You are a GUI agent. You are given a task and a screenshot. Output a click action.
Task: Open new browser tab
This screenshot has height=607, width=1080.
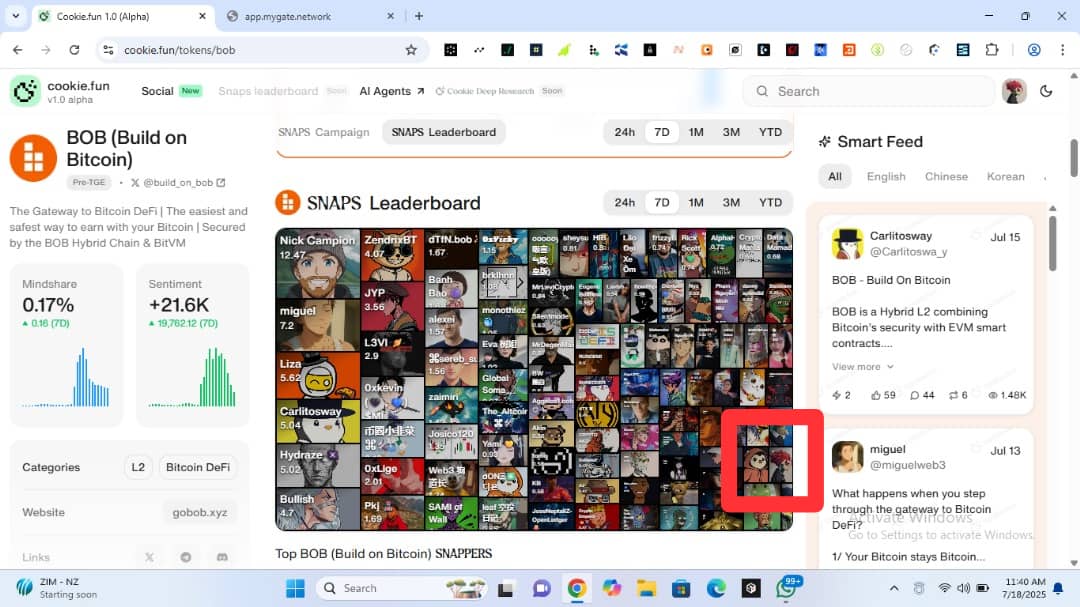tap(419, 16)
